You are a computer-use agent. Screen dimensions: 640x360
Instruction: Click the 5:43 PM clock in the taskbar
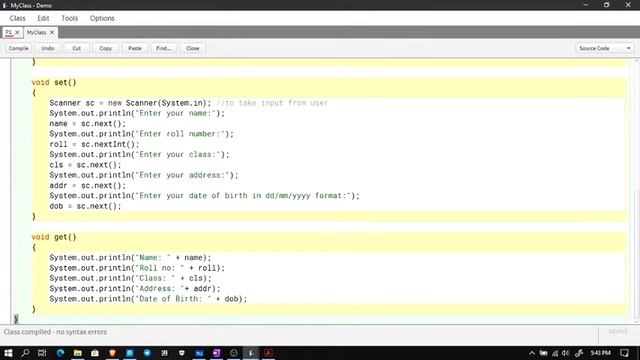[x=600, y=353]
